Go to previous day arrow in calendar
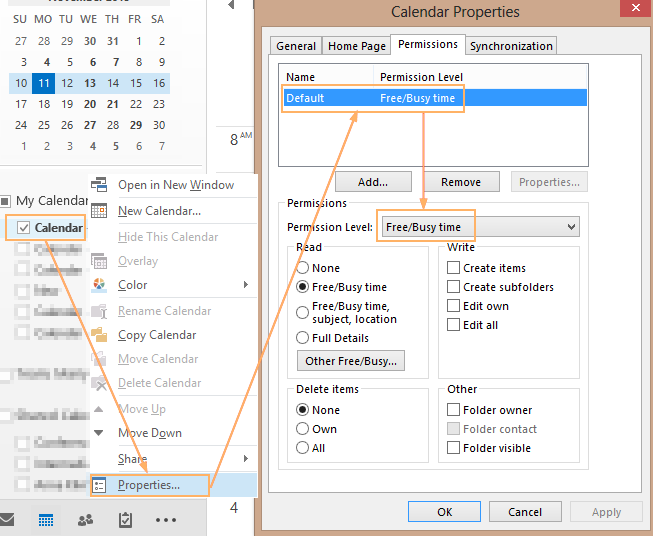 pos(231,5)
